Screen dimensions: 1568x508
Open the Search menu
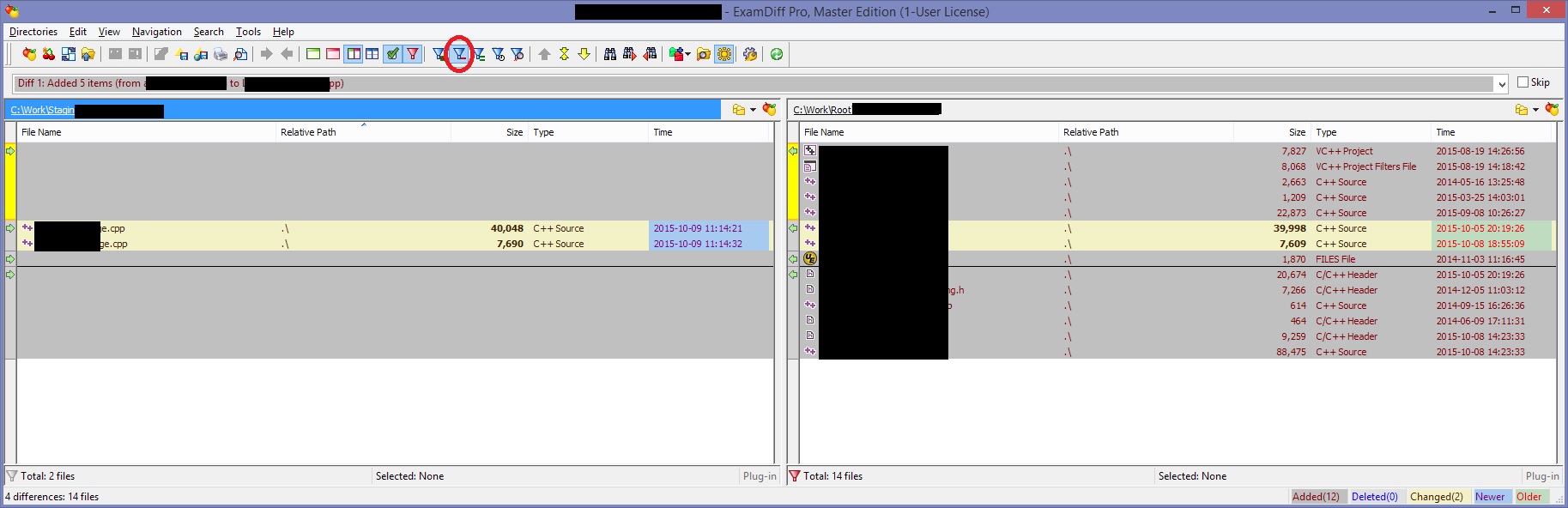click(209, 32)
